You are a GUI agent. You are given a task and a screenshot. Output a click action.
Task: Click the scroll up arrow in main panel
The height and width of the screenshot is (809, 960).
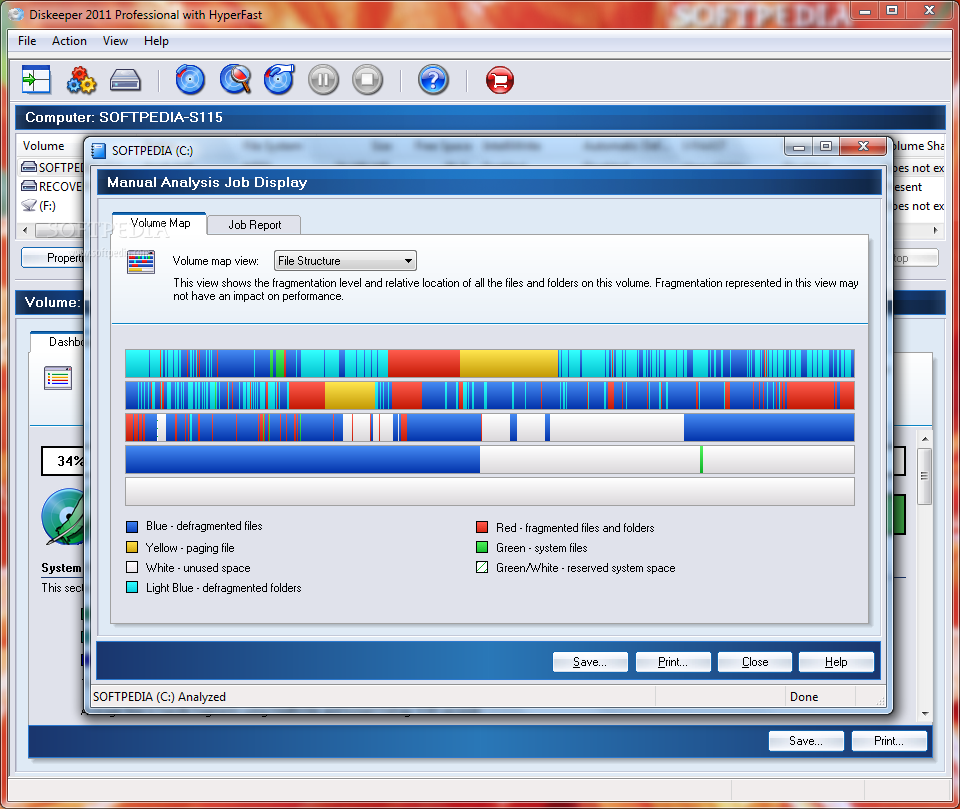coord(924,439)
